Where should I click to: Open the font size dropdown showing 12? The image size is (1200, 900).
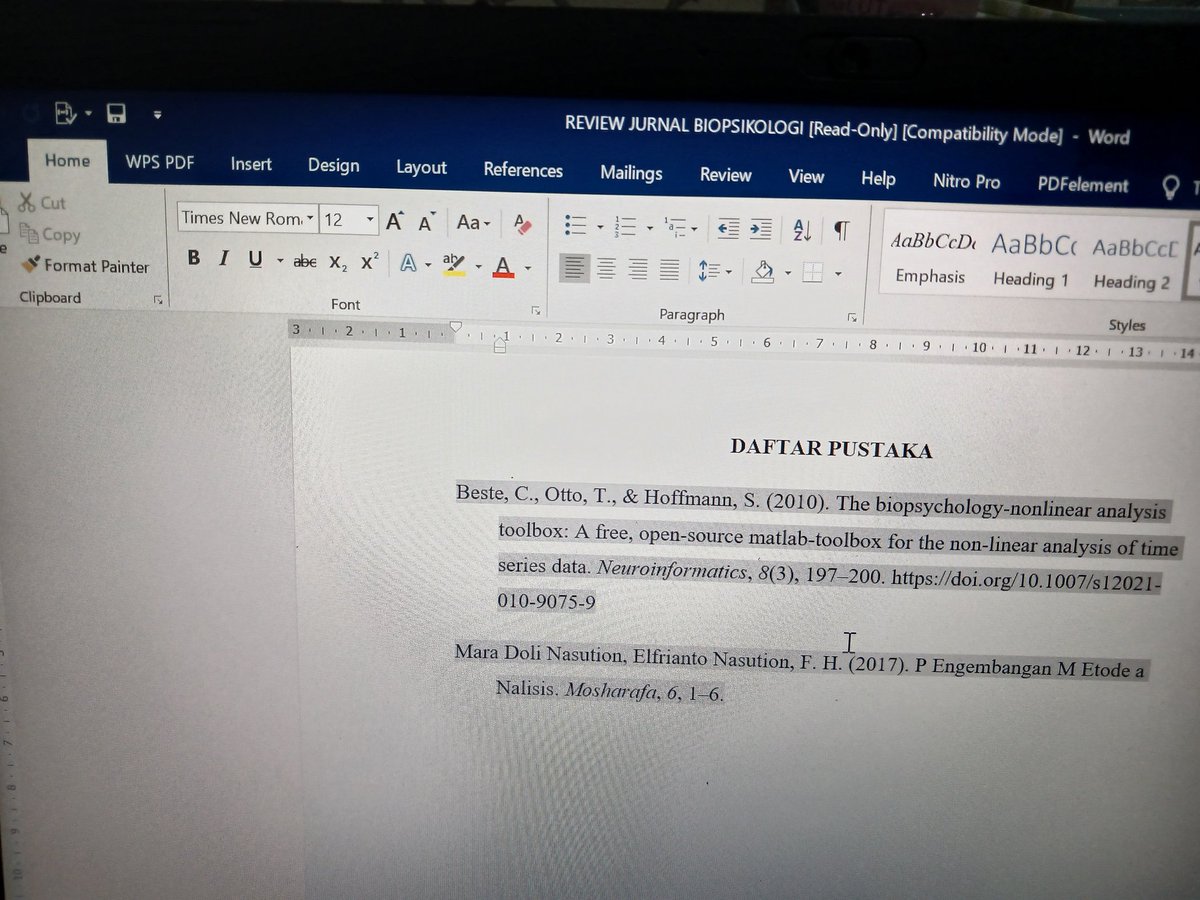click(370, 220)
